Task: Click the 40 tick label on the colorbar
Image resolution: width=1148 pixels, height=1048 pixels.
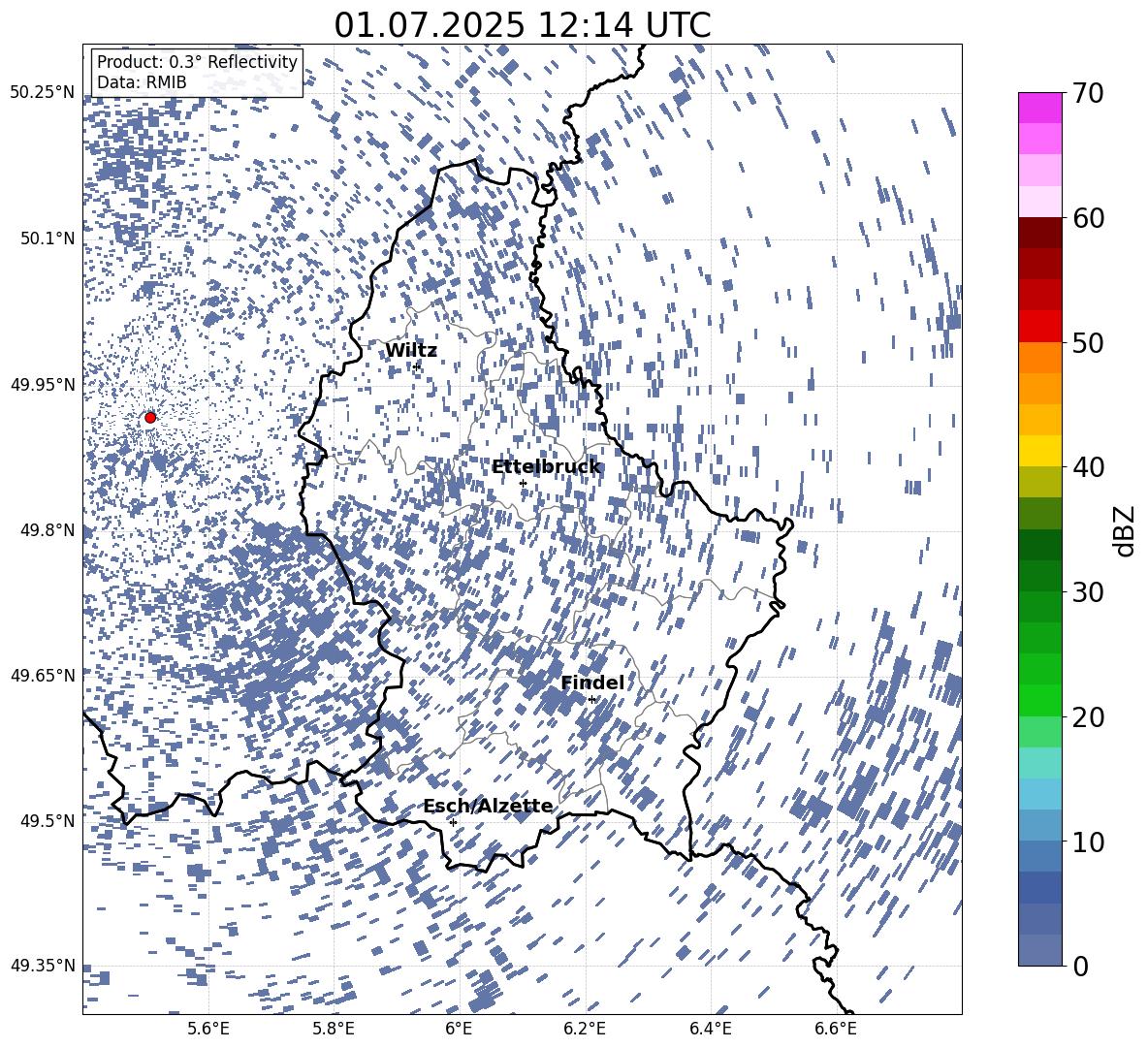Action: pos(1087,467)
